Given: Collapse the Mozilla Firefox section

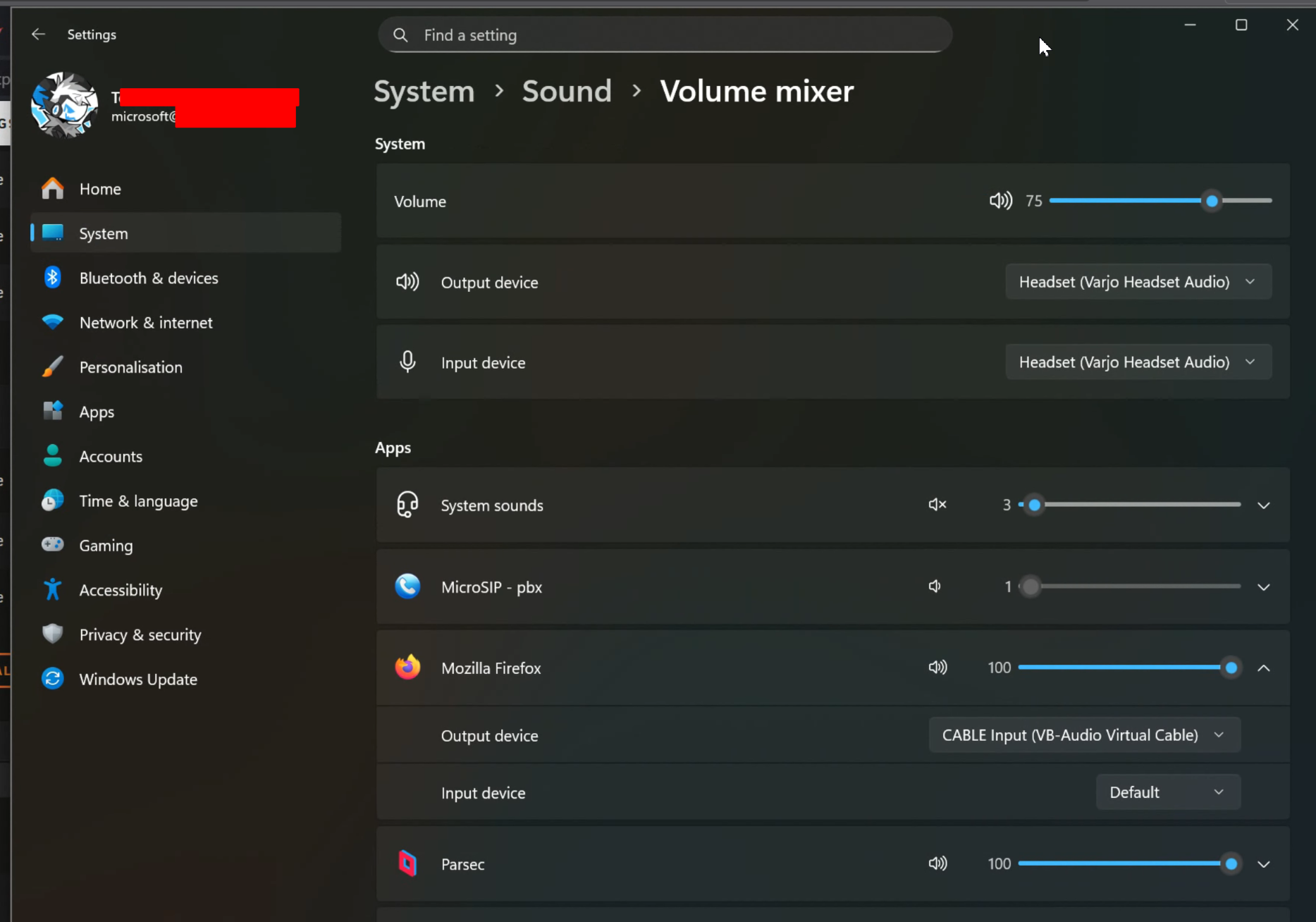Looking at the screenshot, I should coord(1263,668).
